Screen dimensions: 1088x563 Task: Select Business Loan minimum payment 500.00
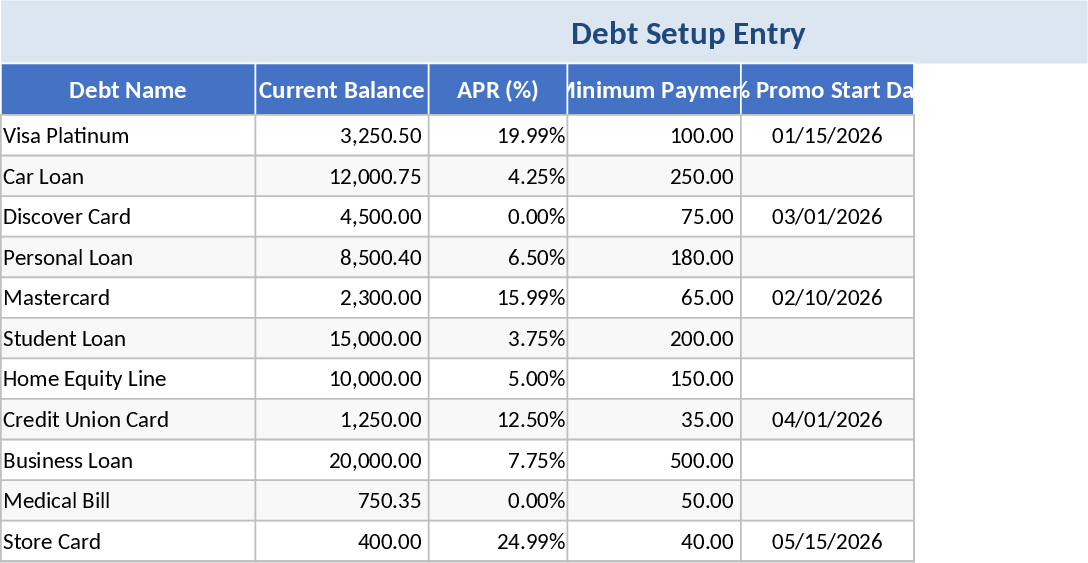tap(654, 461)
